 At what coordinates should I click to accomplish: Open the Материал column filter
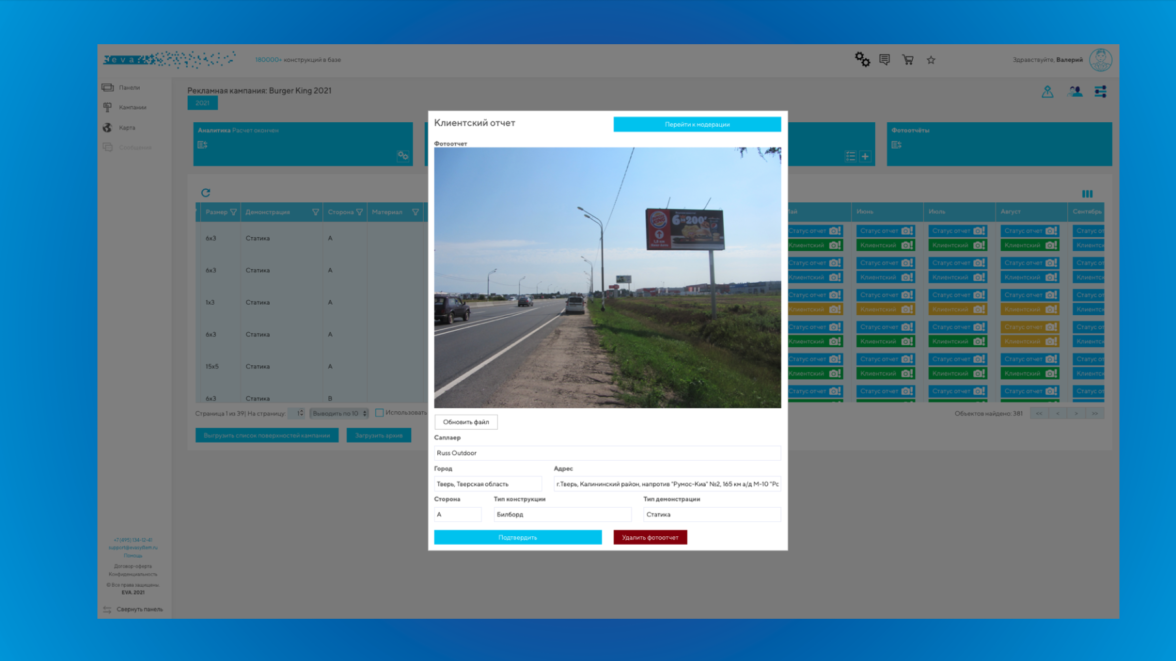coord(415,212)
